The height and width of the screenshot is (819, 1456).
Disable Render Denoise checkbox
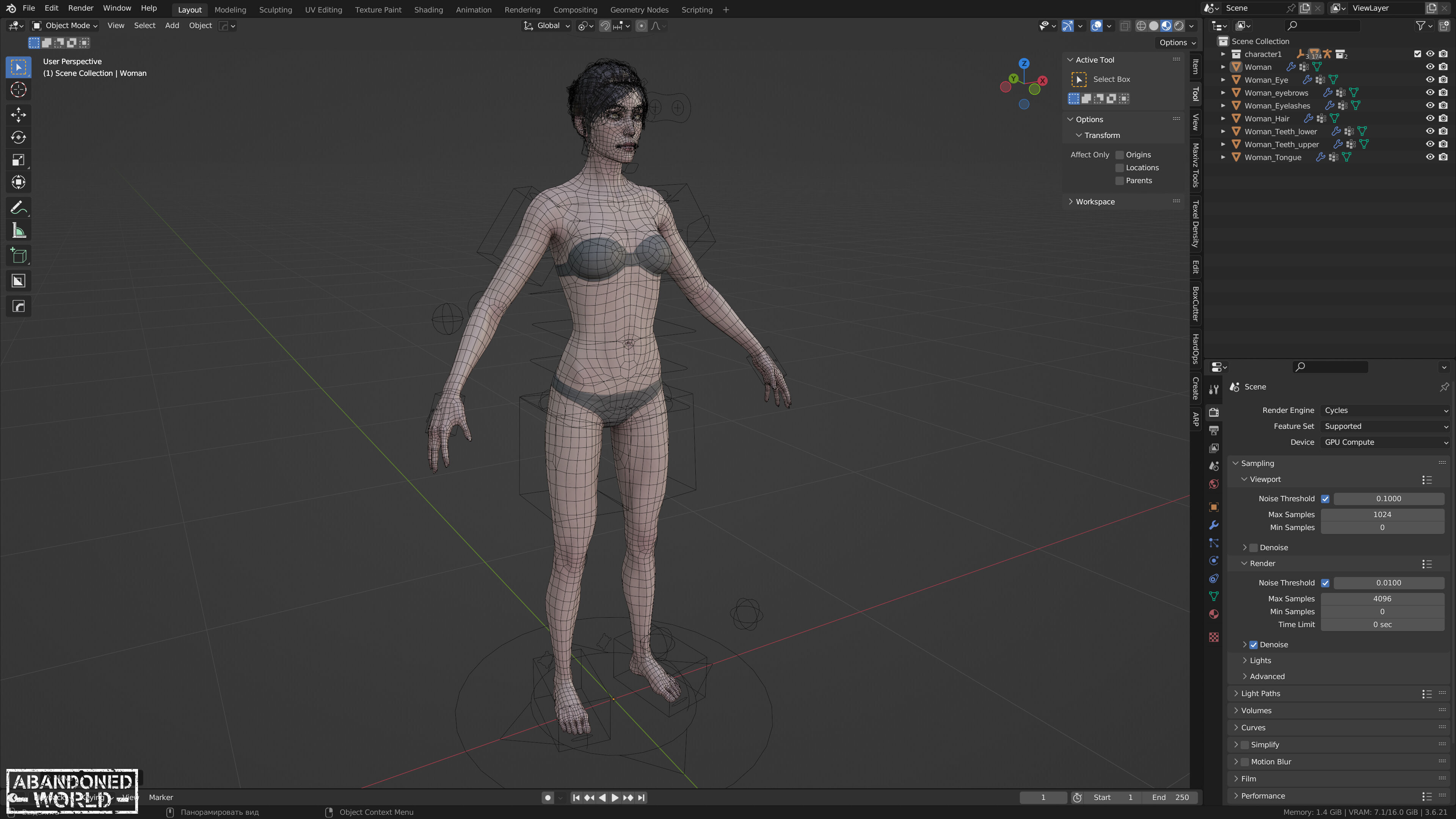1253,644
